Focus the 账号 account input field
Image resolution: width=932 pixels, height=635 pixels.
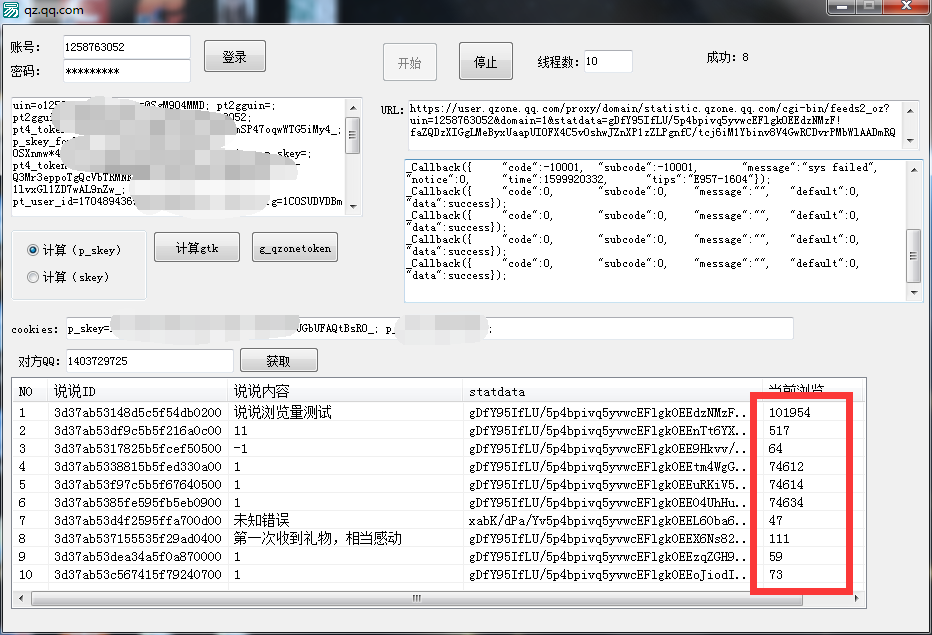pyautogui.click(x=127, y=47)
